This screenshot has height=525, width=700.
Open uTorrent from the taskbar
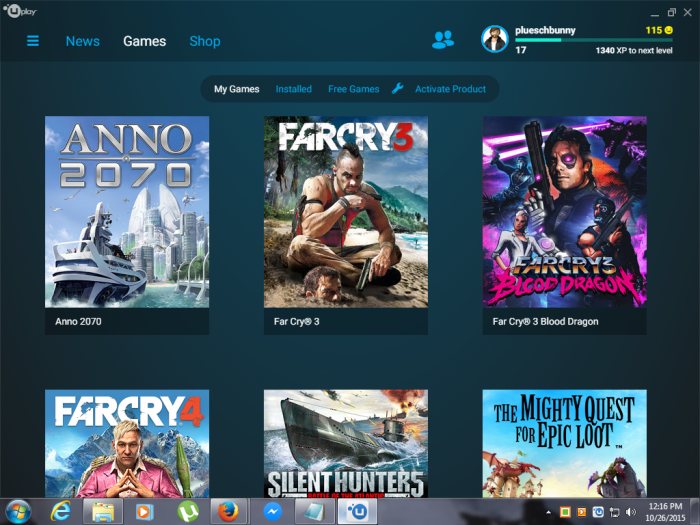(188, 512)
